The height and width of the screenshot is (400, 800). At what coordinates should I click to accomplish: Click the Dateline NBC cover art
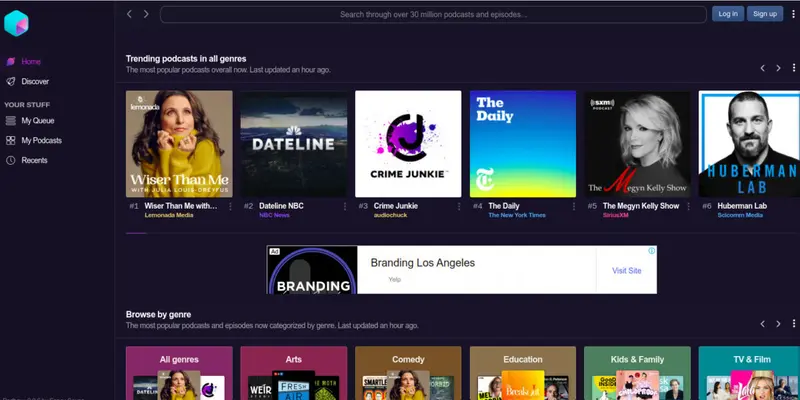(x=294, y=144)
